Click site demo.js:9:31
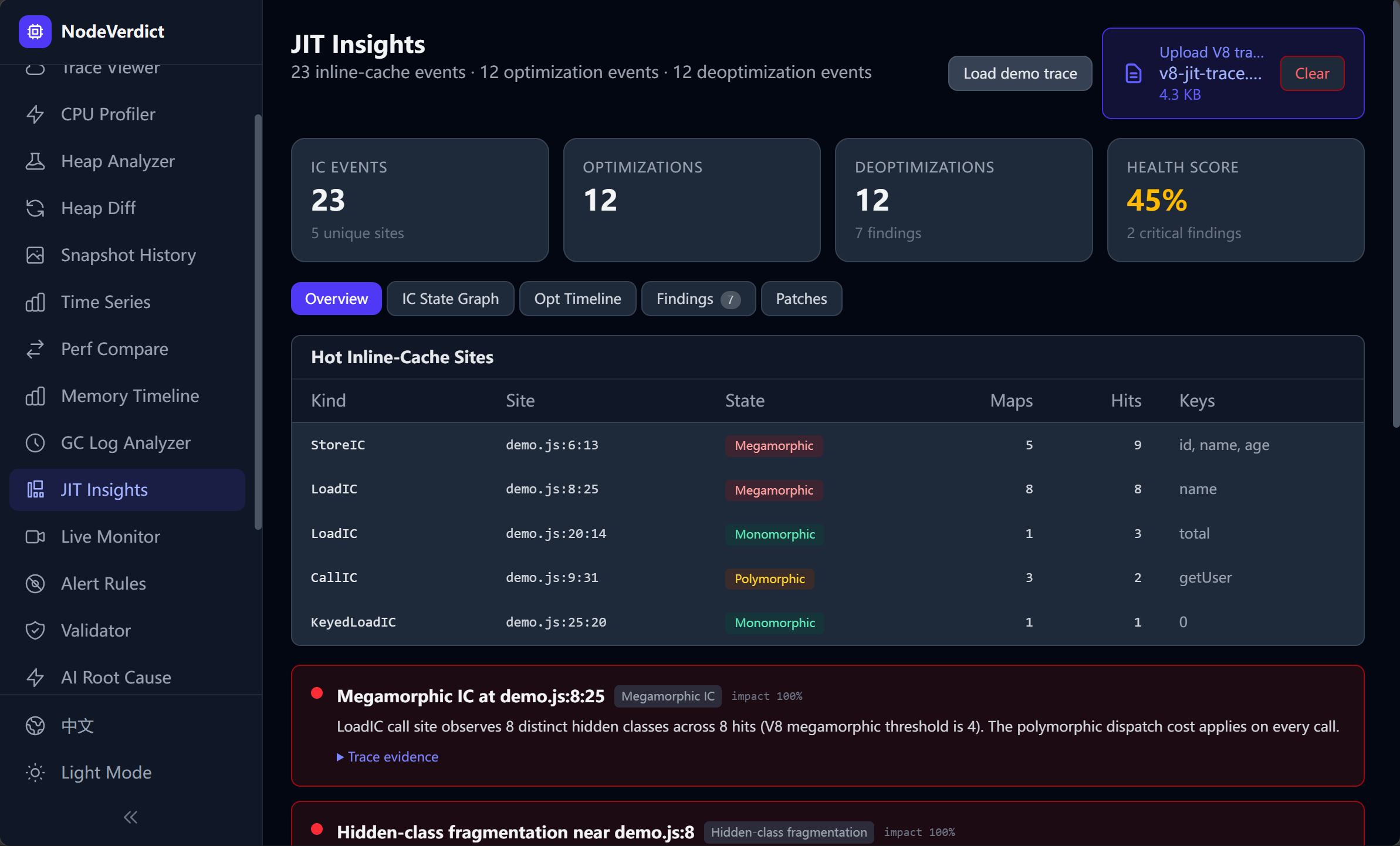Image resolution: width=1400 pixels, height=846 pixels. pos(552,578)
